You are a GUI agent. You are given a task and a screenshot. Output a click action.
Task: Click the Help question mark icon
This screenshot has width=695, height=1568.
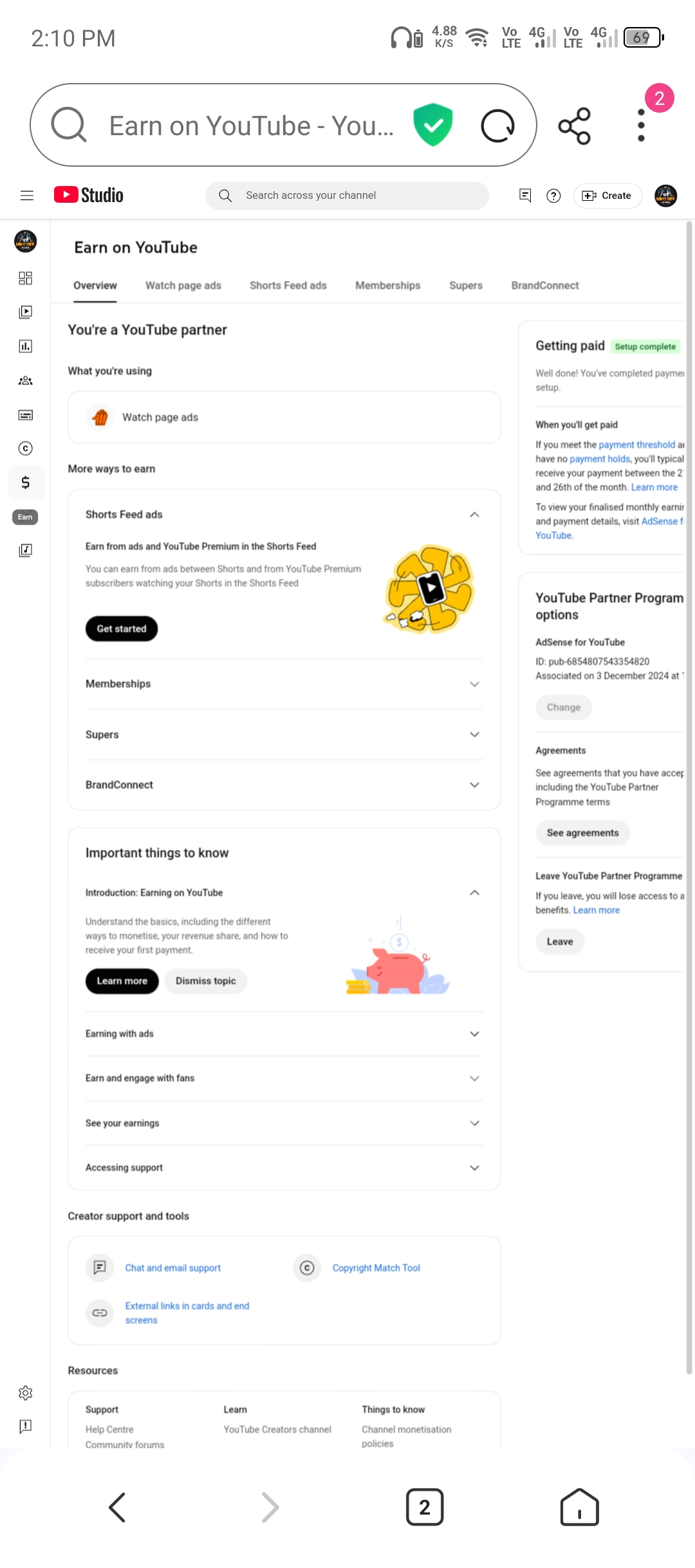pos(553,196)
